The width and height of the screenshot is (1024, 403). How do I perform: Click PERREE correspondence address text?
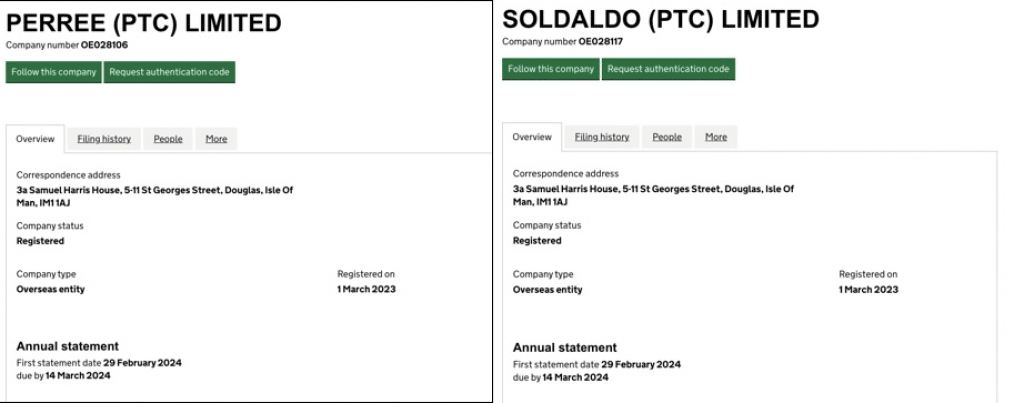tap(154, 195)
